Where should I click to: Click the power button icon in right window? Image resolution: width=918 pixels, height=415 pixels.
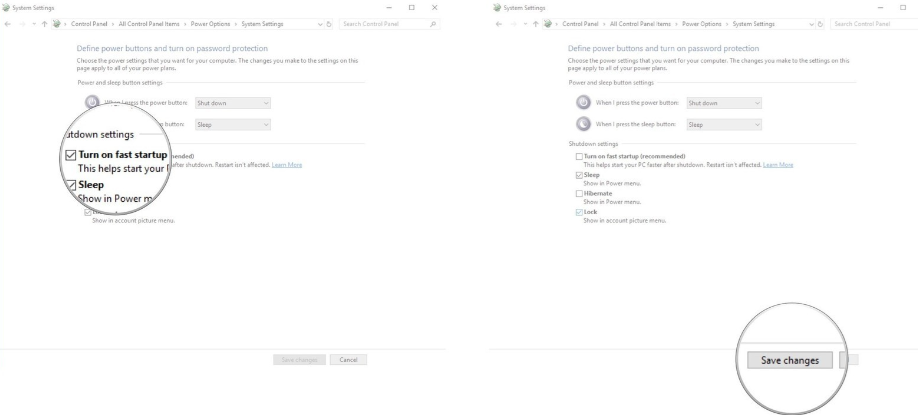tap(583, 102)
